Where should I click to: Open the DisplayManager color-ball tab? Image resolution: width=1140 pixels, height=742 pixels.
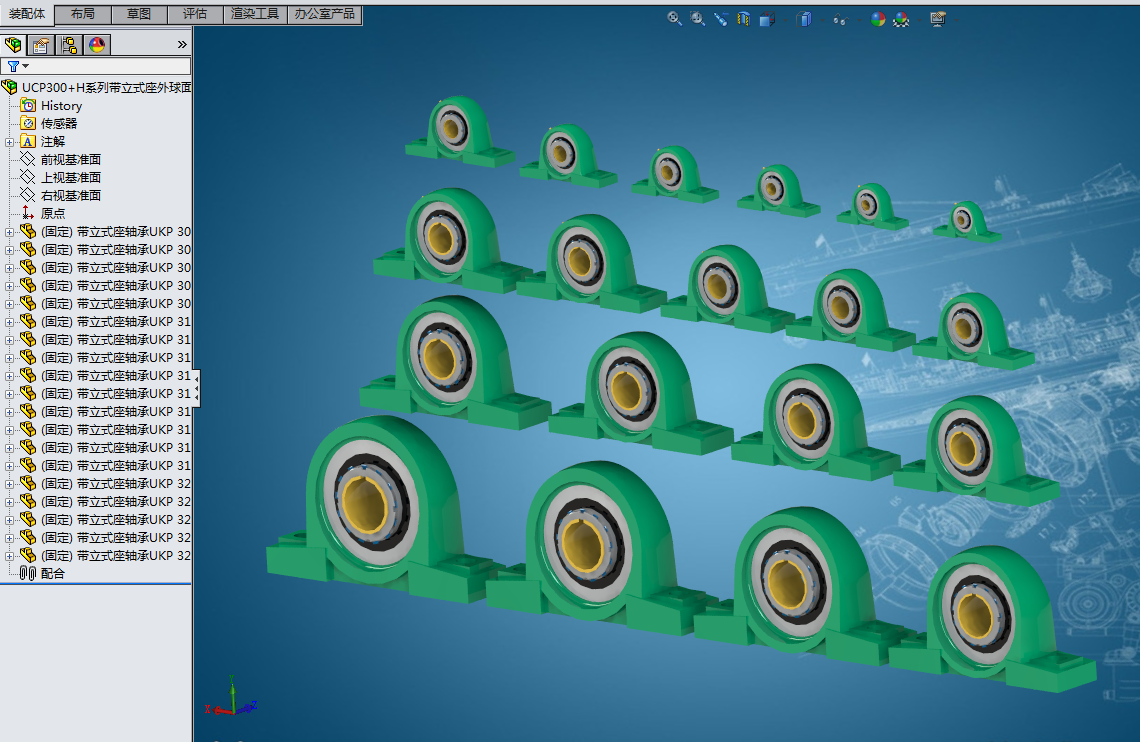tap(97, 45)
